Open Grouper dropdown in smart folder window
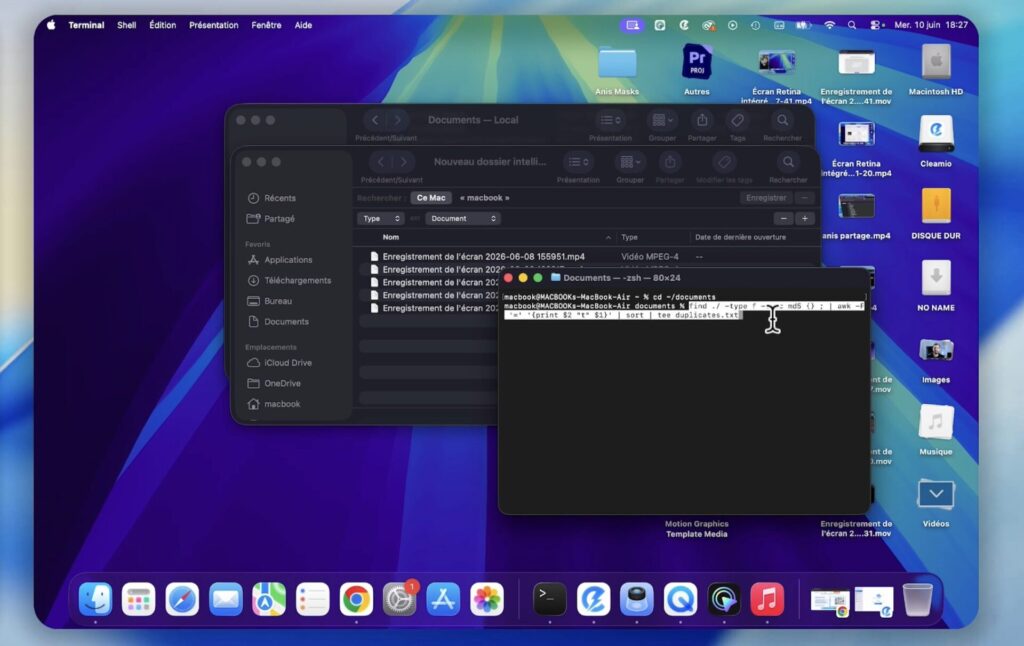1024x646 pixels. pyautogui.click(x=630, y=162)
